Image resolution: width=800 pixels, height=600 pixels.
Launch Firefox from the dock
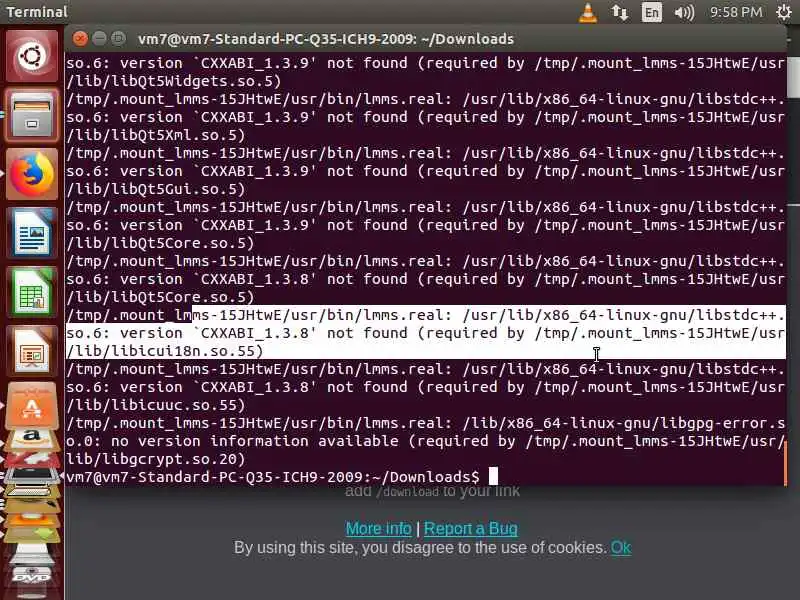click(x=32, y=174)
